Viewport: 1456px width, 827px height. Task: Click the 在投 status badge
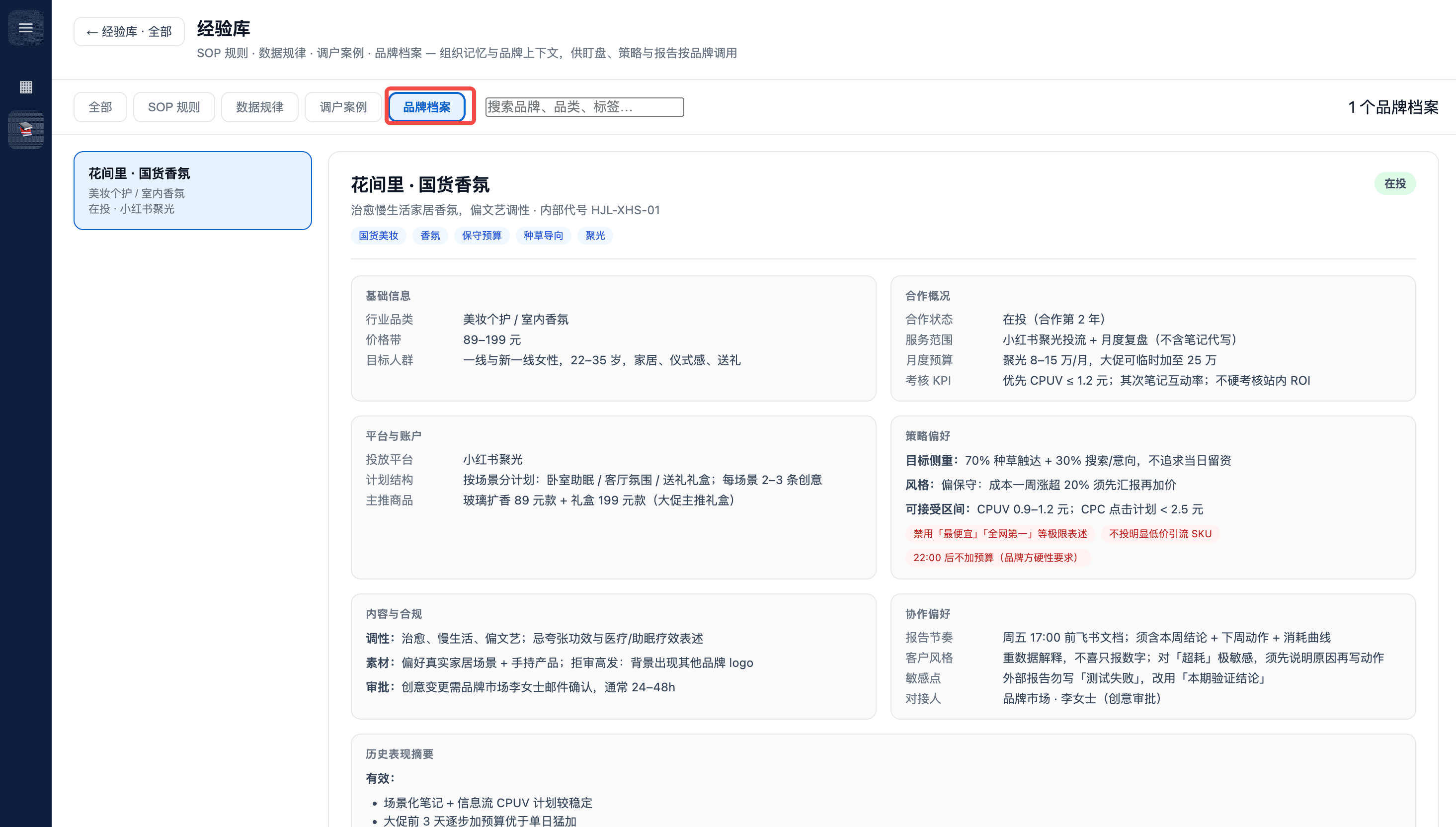[x=1395, y=183]
